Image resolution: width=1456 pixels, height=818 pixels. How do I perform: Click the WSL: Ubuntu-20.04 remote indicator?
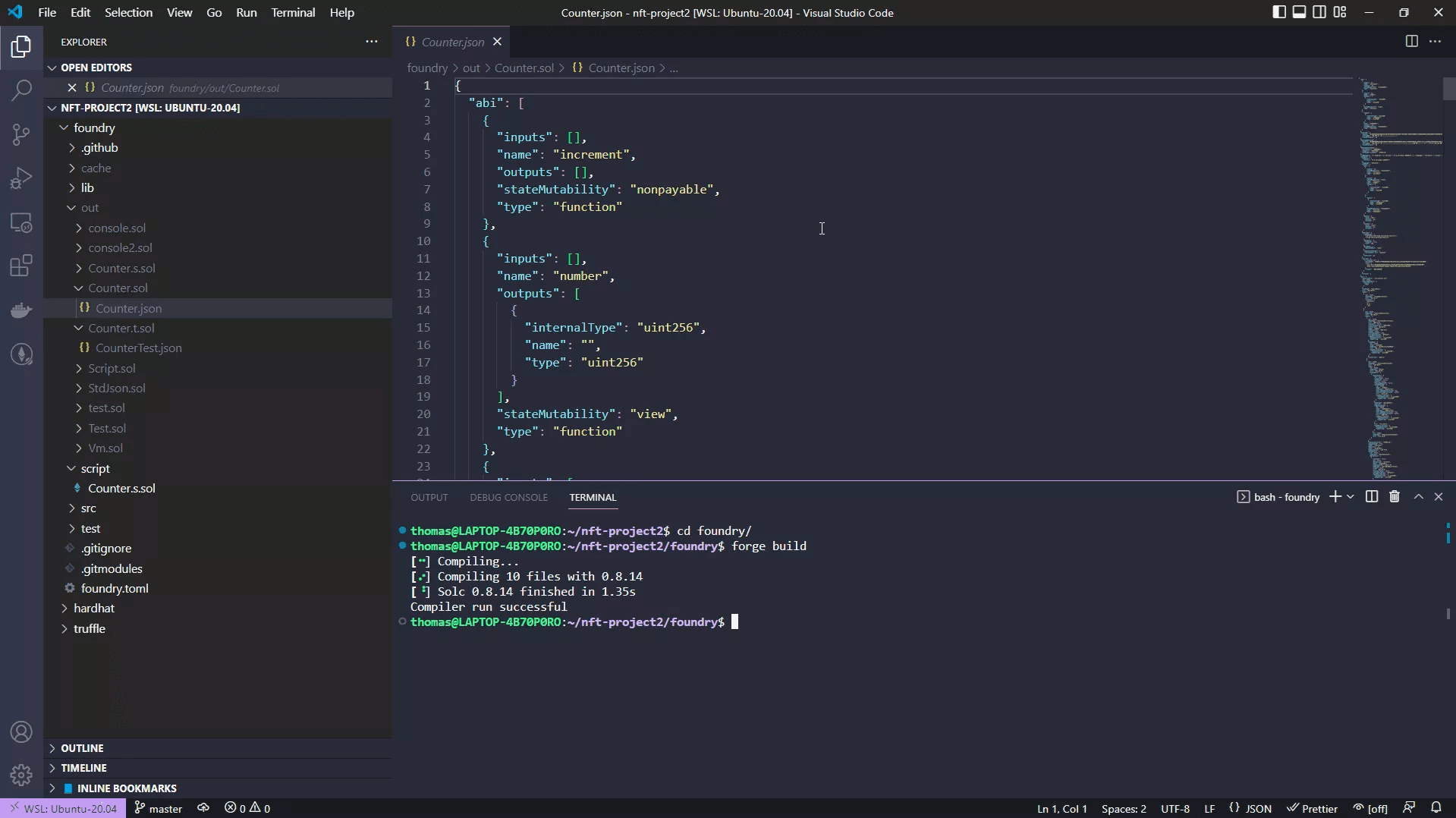tap(64, 808)
